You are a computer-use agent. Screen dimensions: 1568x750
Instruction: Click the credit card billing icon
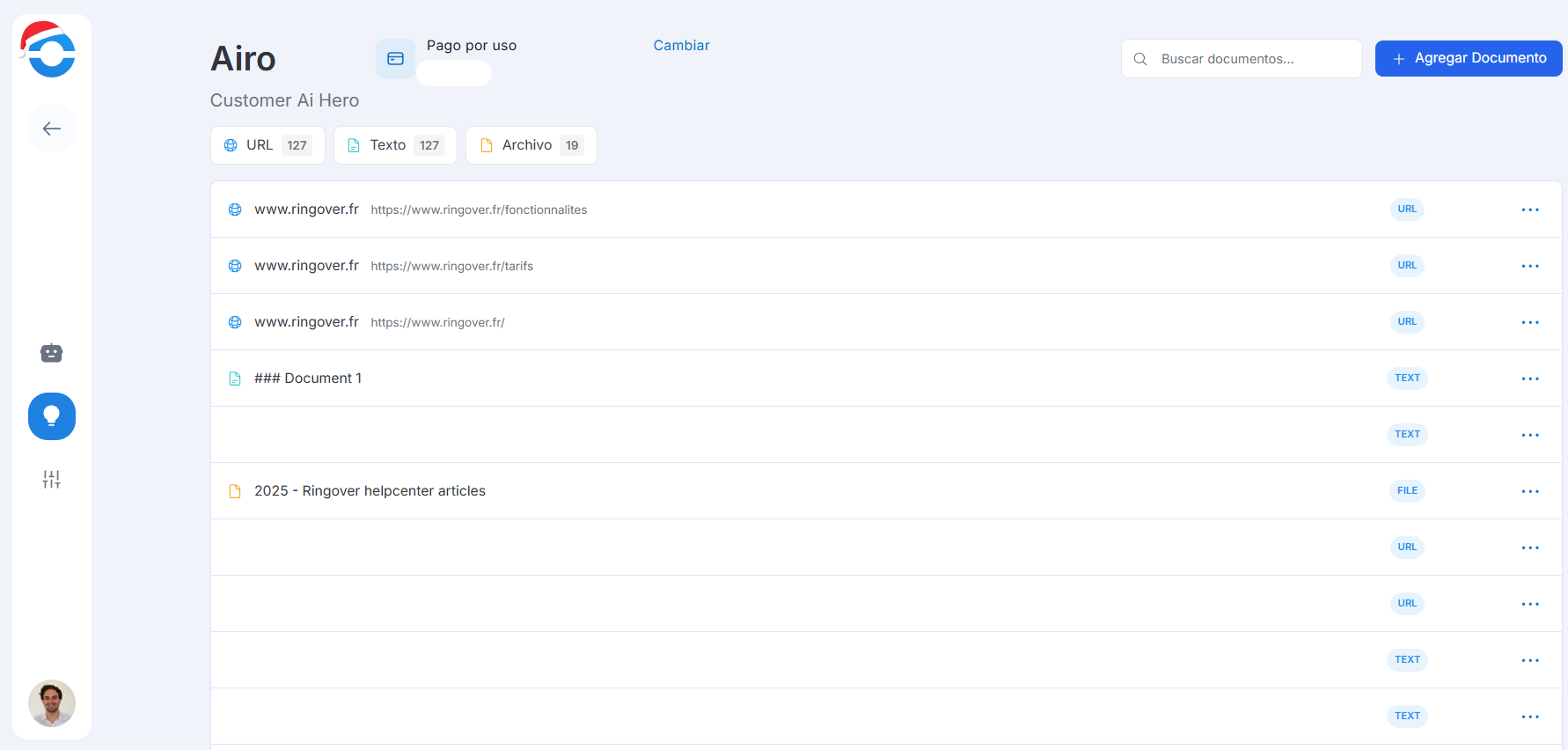395,58
